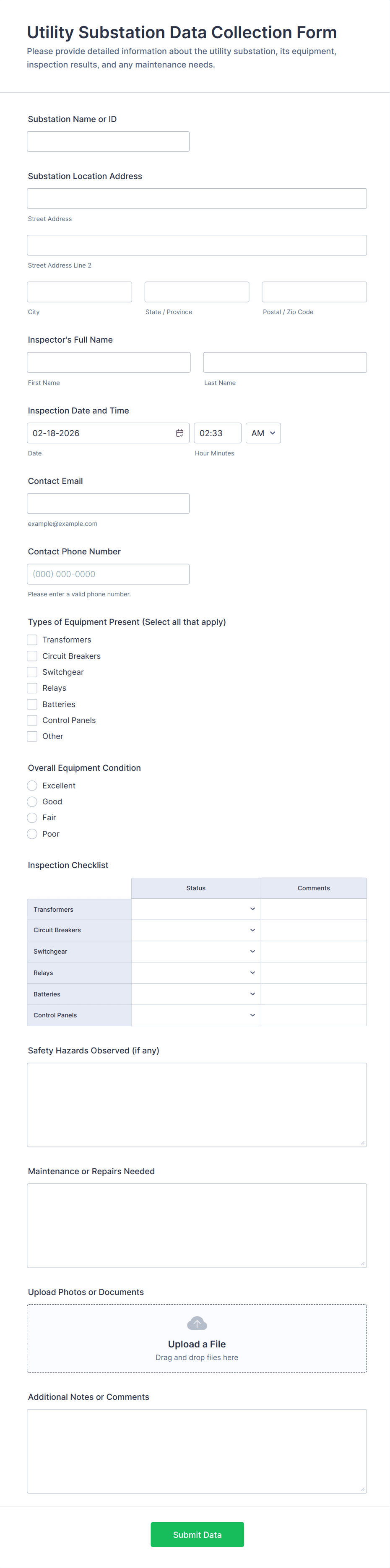The height and width of the screenshot is (1568, 390).
Task: Click the inspector Last Name field
Action: [285, 362]
